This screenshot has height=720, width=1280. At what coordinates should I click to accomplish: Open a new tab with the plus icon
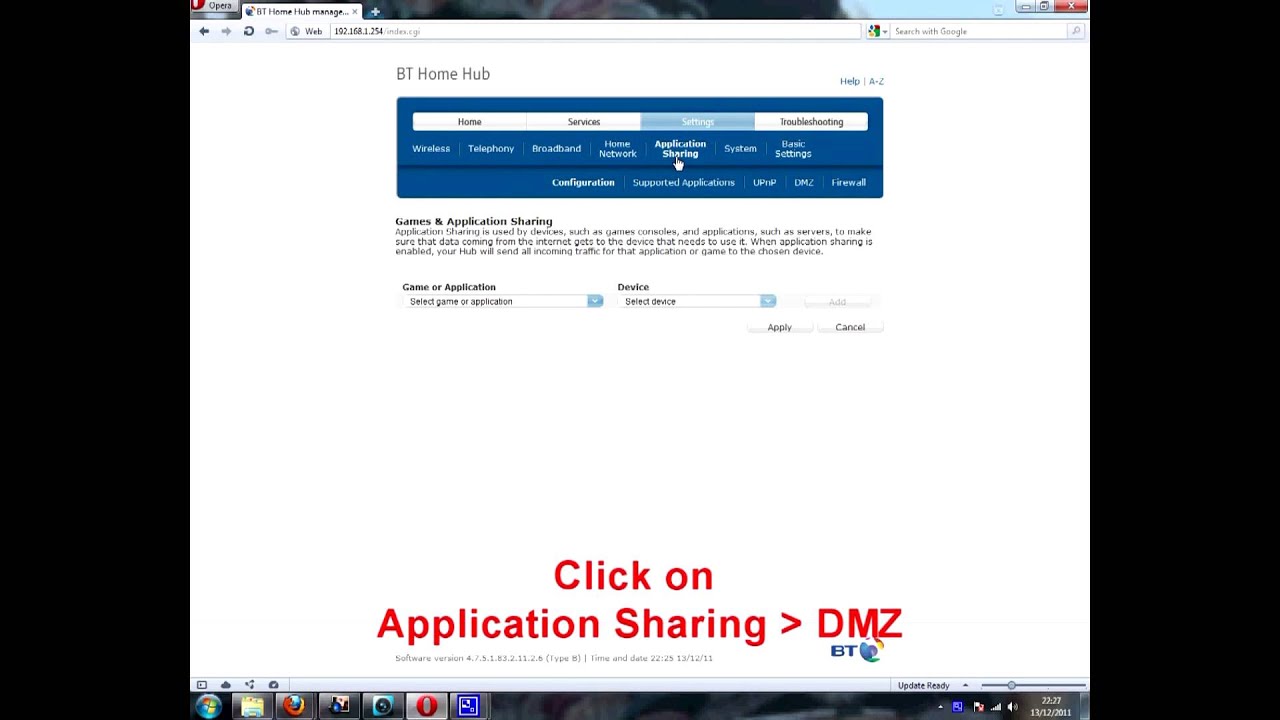[x=375, y=12]
